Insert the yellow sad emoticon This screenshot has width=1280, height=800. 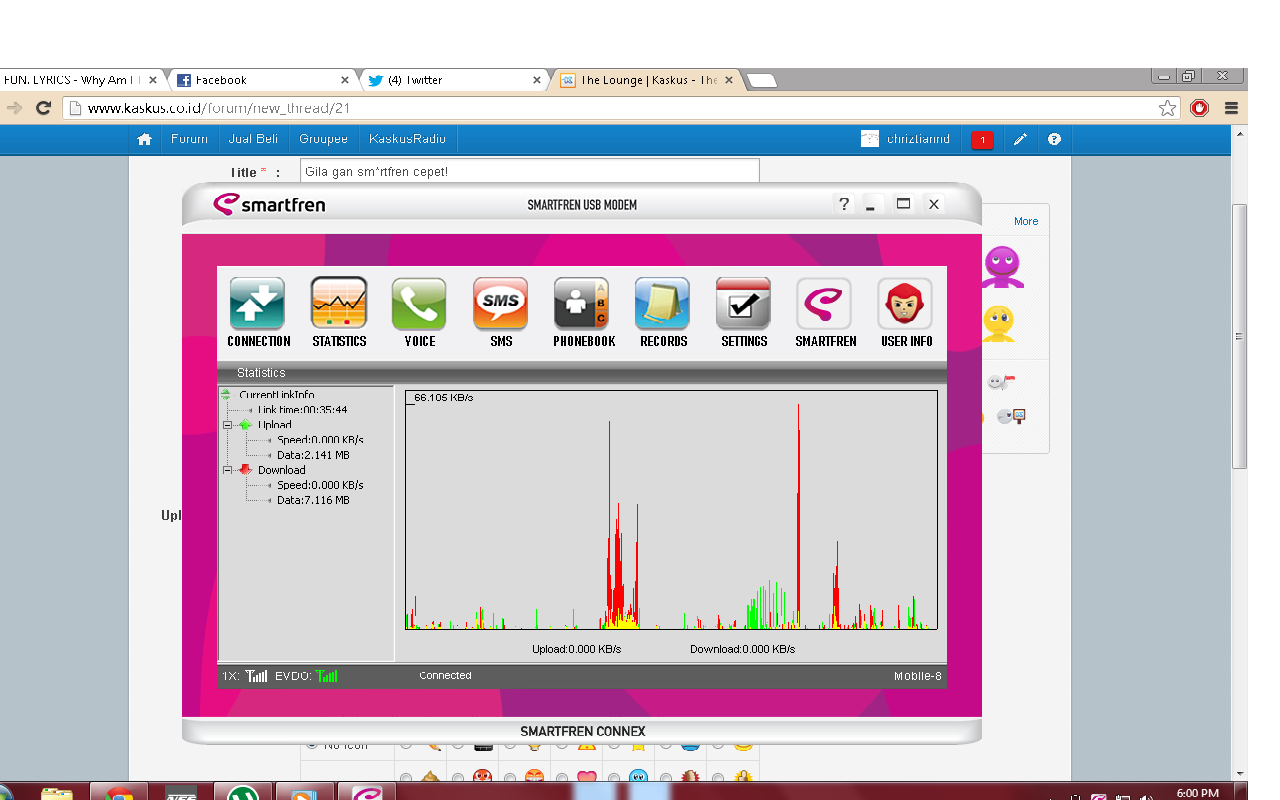pos(998,323)
